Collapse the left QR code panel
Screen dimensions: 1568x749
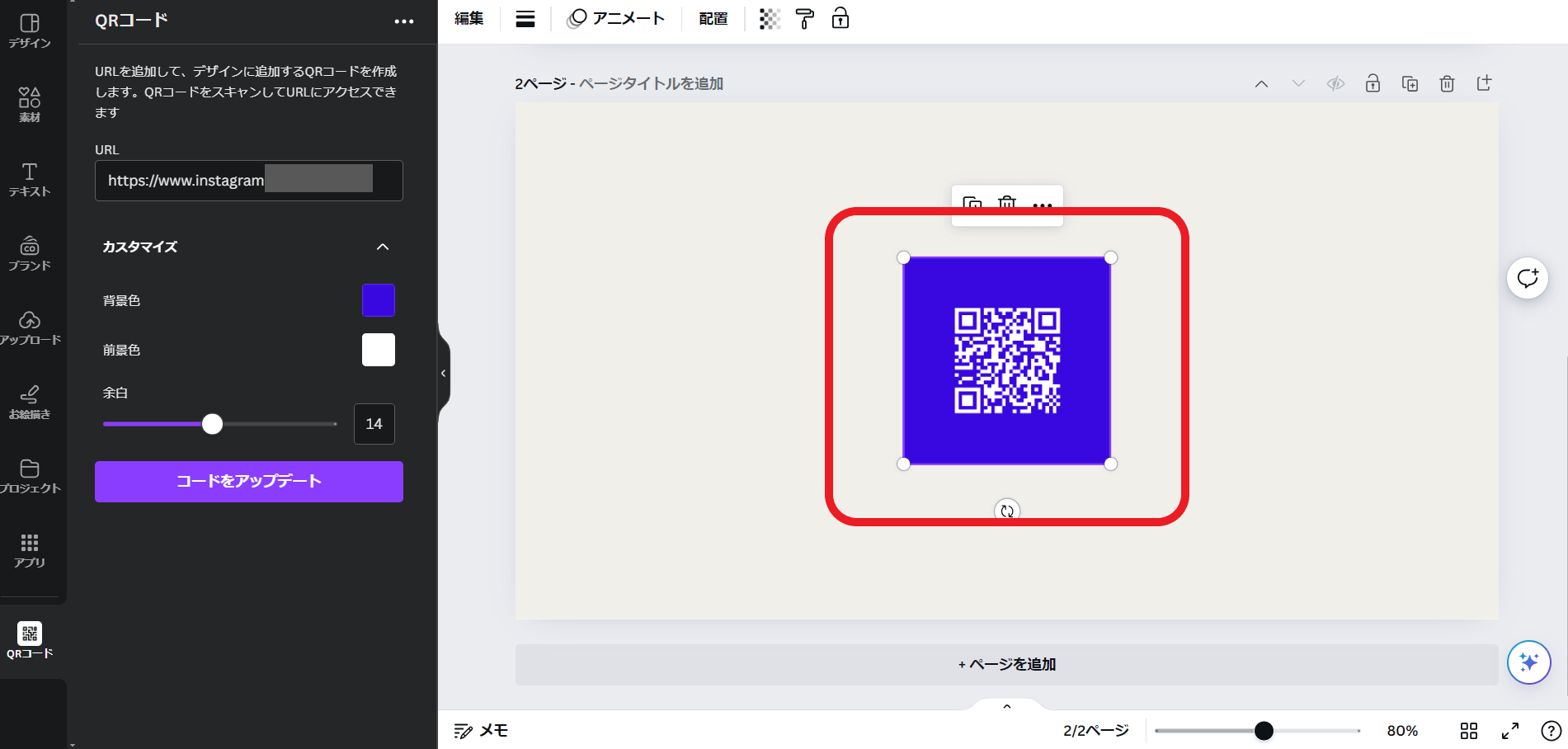(443, 373)
